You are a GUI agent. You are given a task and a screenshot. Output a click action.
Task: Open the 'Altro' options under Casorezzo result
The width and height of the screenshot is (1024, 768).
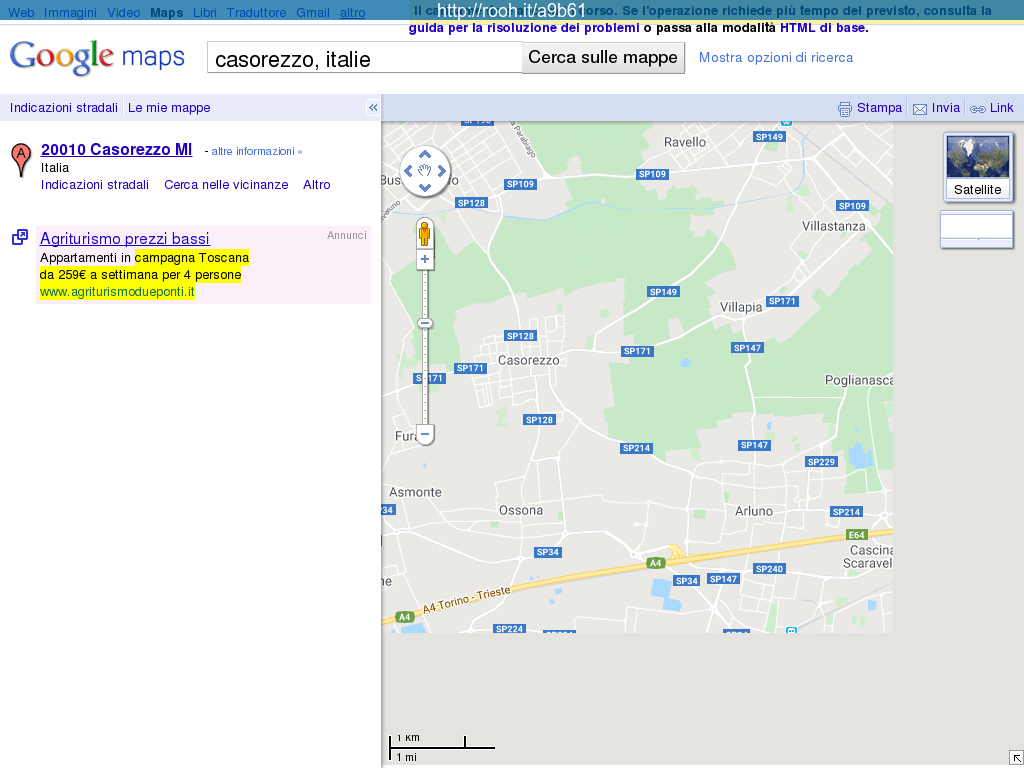tap(317, 185)
